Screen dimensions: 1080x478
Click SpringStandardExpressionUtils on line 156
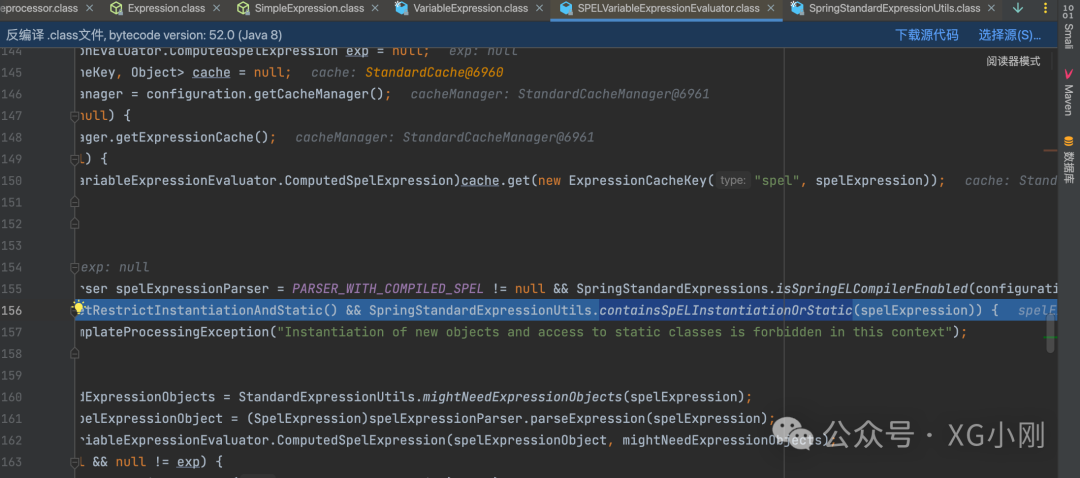480,310
